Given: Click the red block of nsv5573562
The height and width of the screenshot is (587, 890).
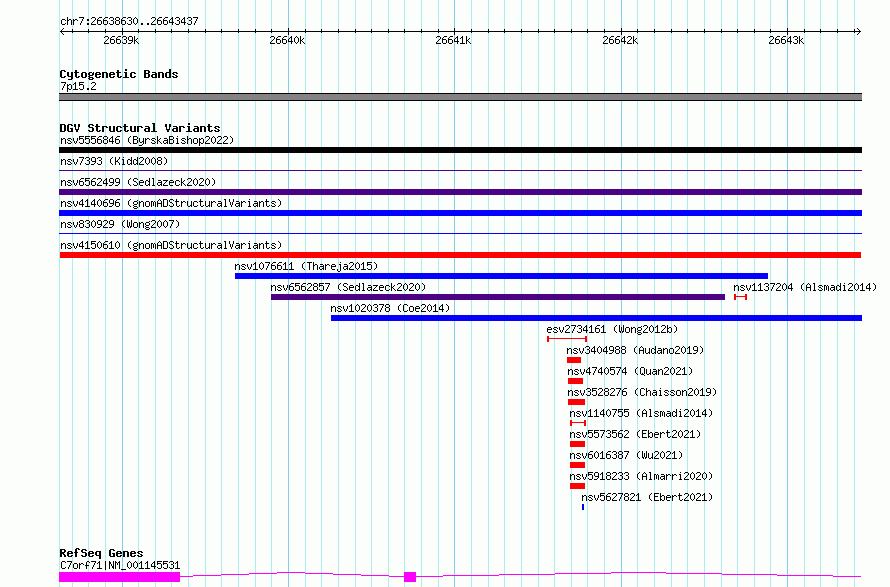Looking at the screenshot, I should pos(577,444).
